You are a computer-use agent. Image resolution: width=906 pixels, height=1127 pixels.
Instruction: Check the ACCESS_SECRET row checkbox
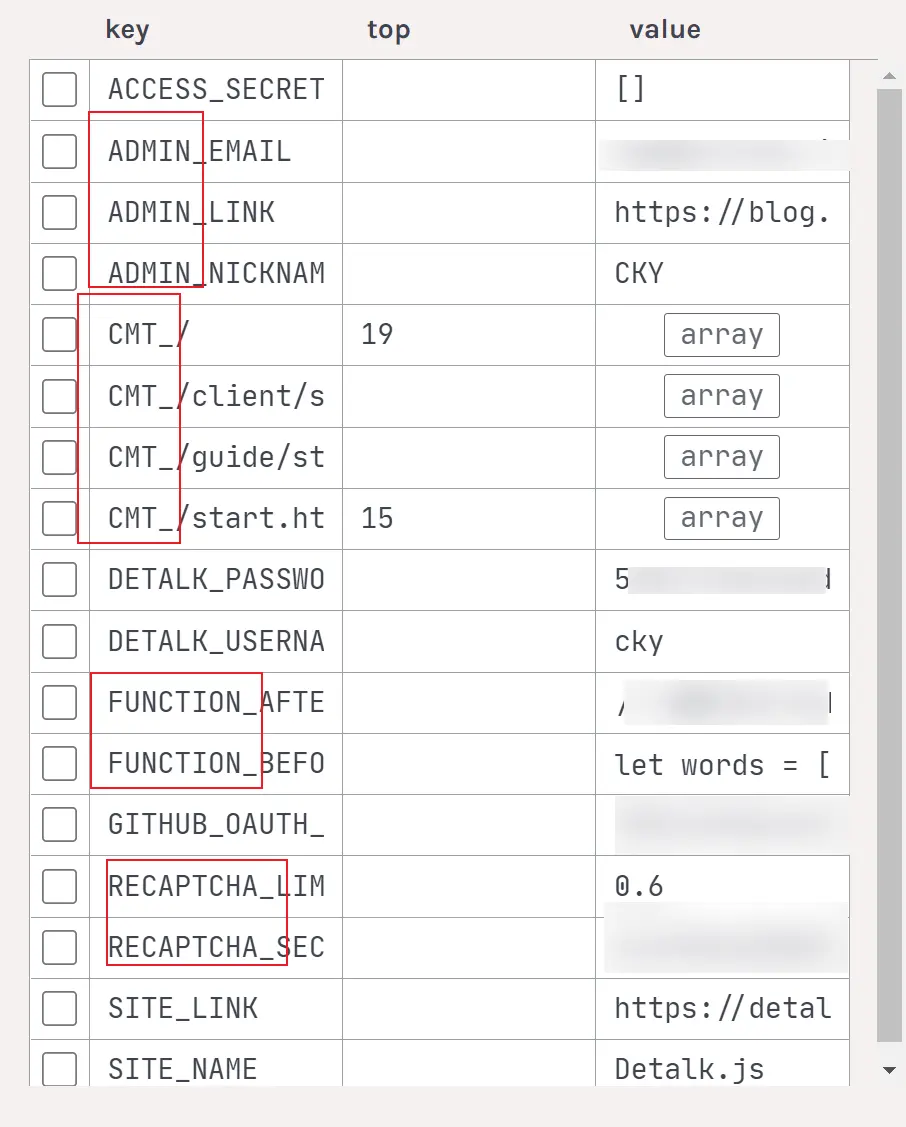click(x=59, y=90)
